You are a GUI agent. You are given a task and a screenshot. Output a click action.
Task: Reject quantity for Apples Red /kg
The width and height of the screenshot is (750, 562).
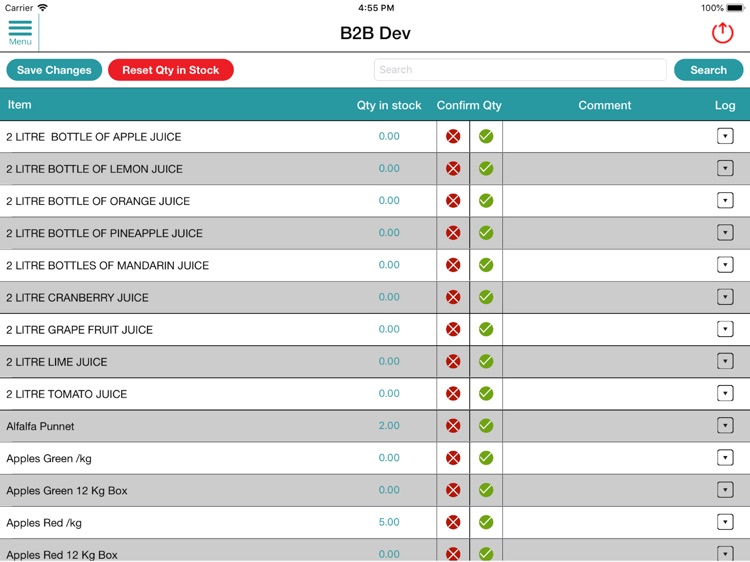(x=453, y=522)
